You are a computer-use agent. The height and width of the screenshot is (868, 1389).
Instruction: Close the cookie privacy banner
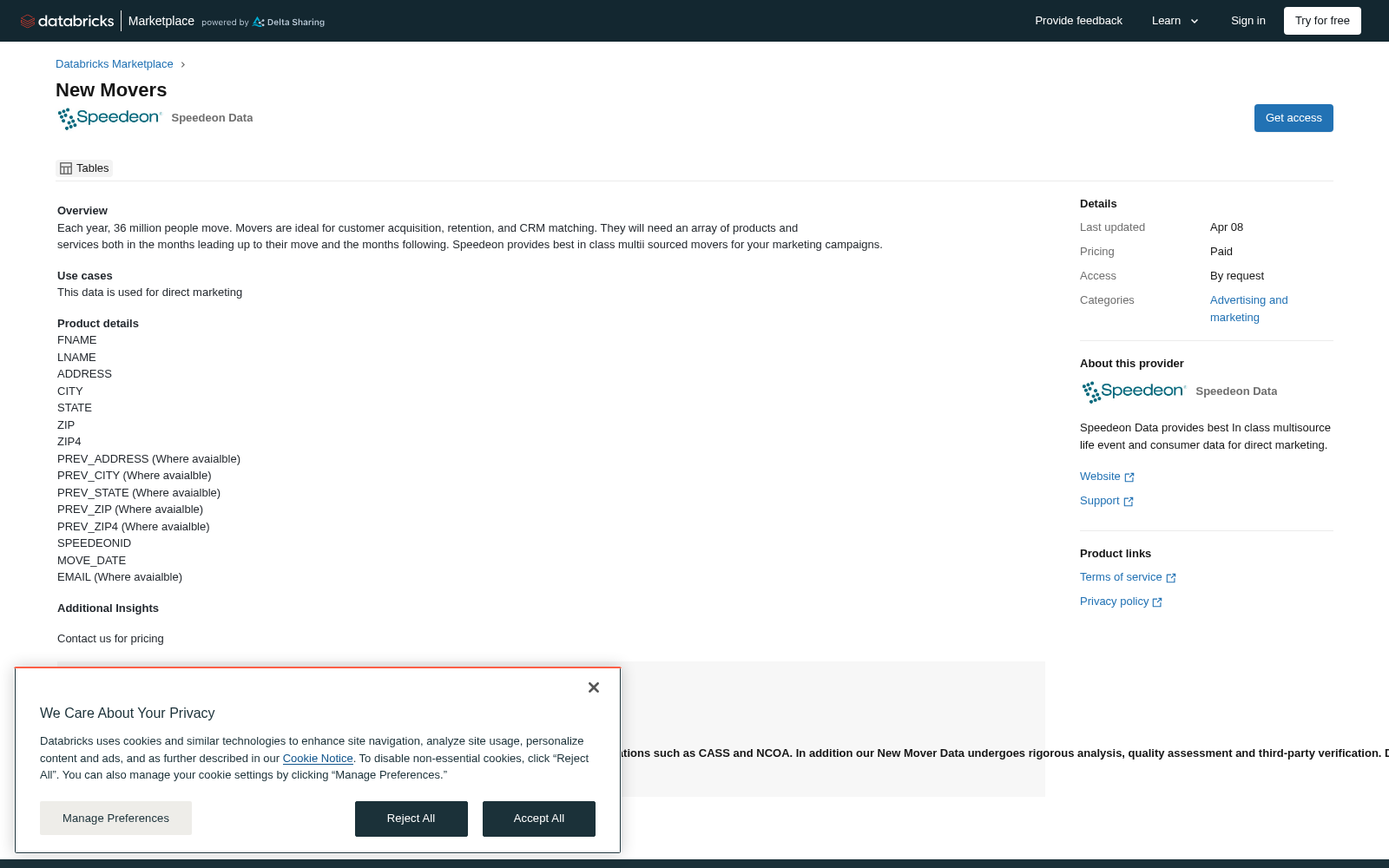click(594, 687)
